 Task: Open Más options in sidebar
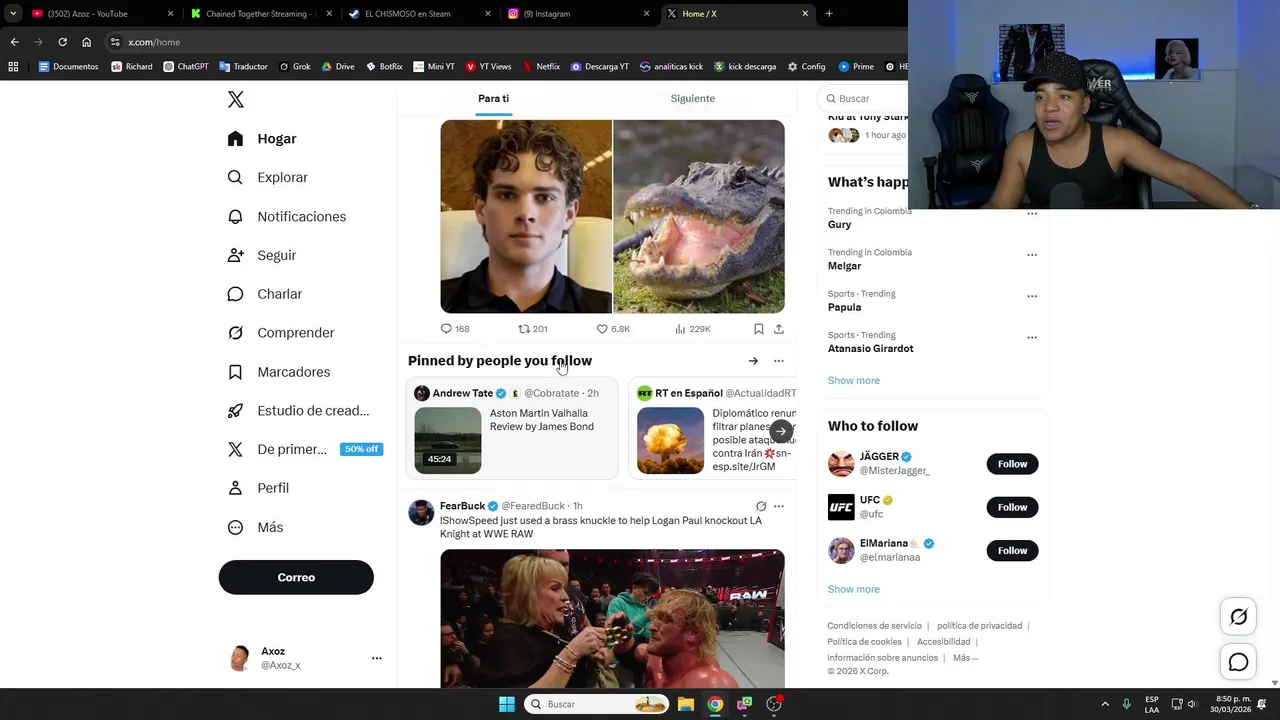pyautogui.click(x=256, y=527)
